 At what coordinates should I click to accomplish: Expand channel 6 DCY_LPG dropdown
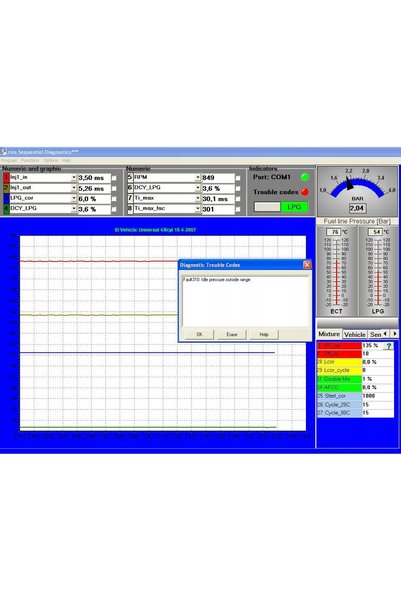point(198,188)
